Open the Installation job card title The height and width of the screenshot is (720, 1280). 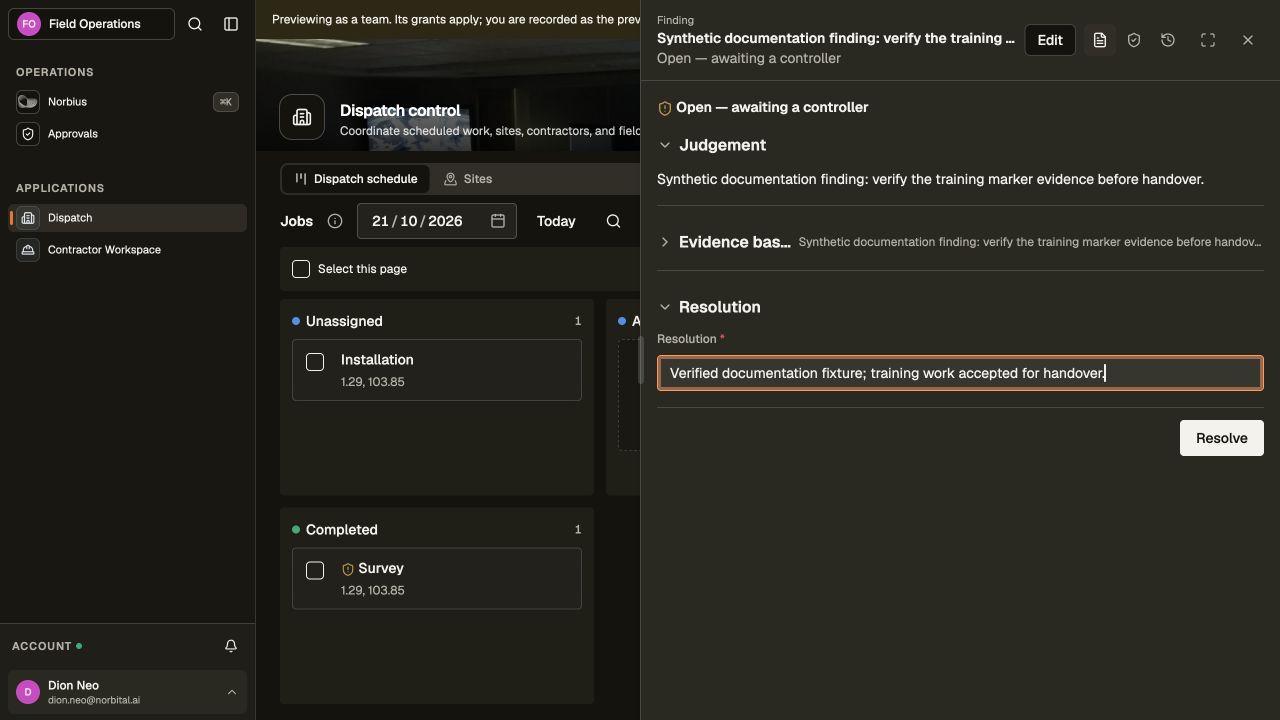(x=377, y=360)
